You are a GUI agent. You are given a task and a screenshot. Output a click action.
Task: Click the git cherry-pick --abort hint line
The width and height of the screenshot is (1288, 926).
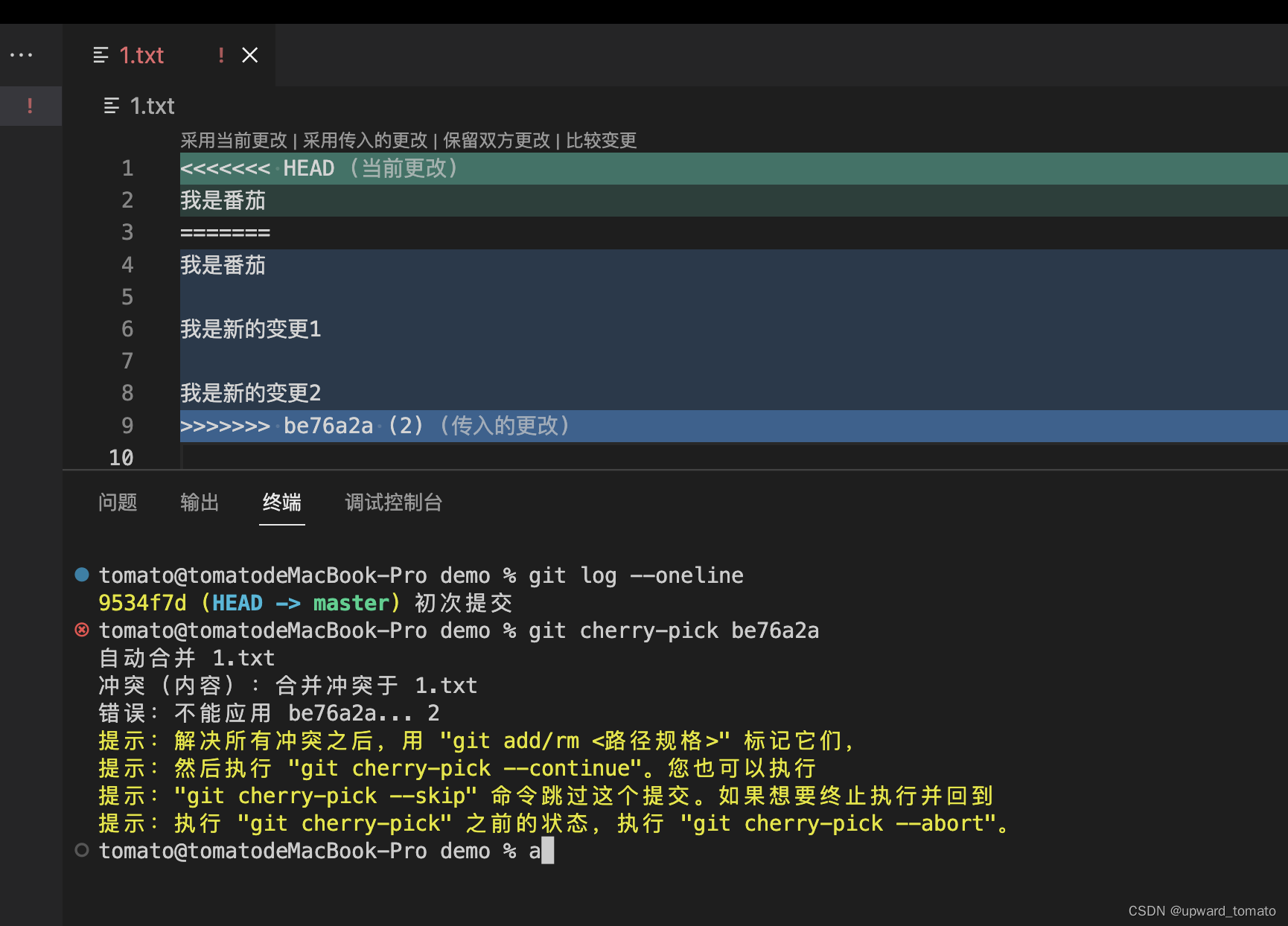coord(555,823)
